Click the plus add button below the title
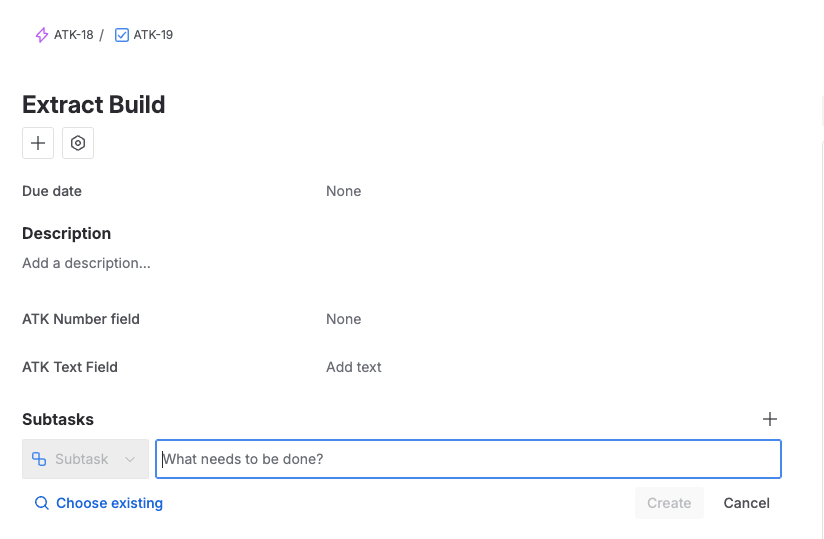 click(x=38, y=143)
